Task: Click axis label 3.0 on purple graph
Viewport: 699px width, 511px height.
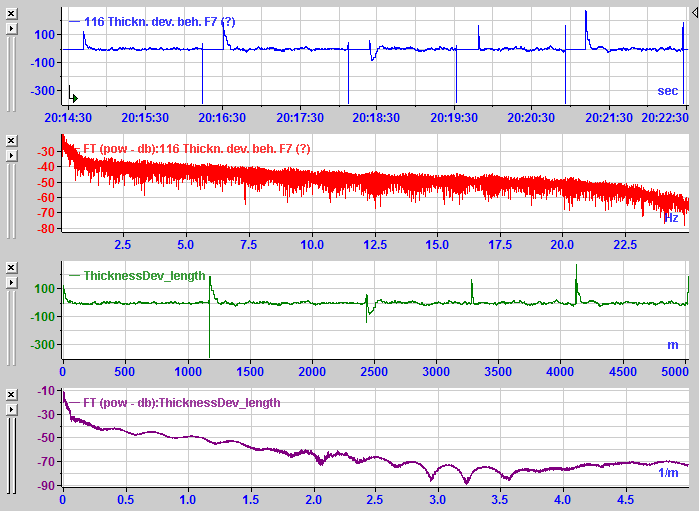Action: coord(438,499)
